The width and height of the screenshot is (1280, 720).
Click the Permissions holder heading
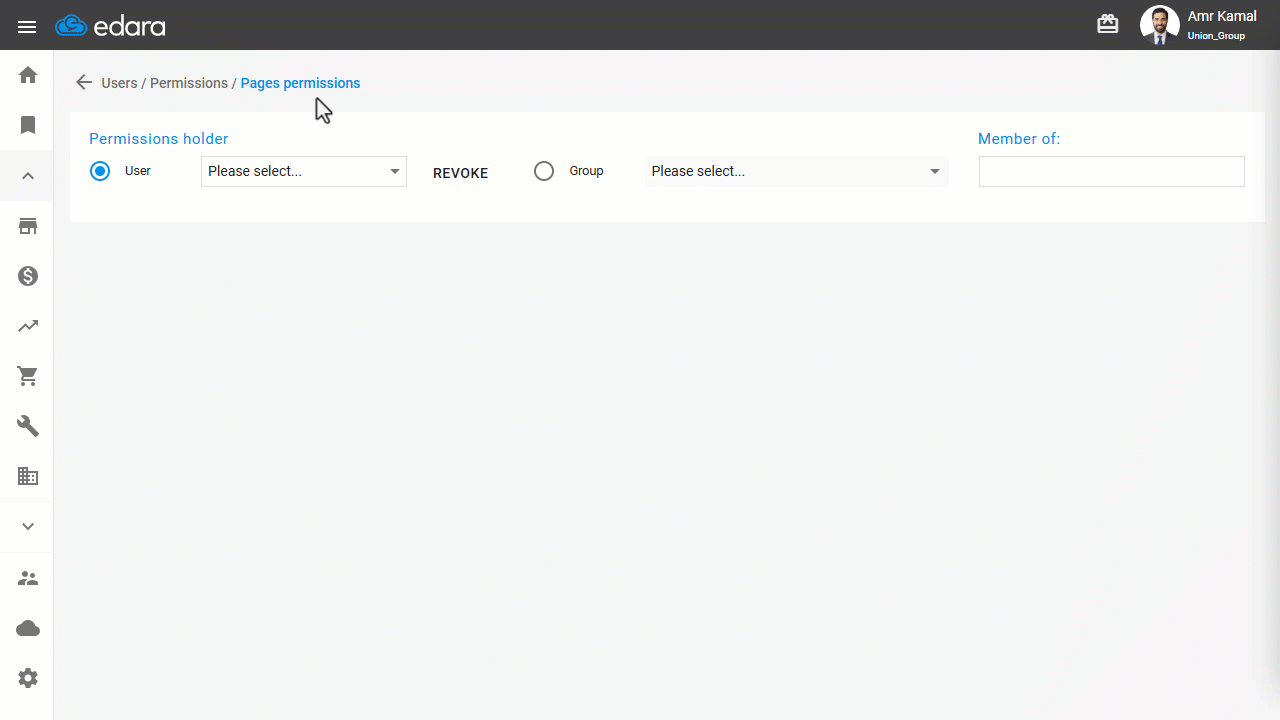159,139
